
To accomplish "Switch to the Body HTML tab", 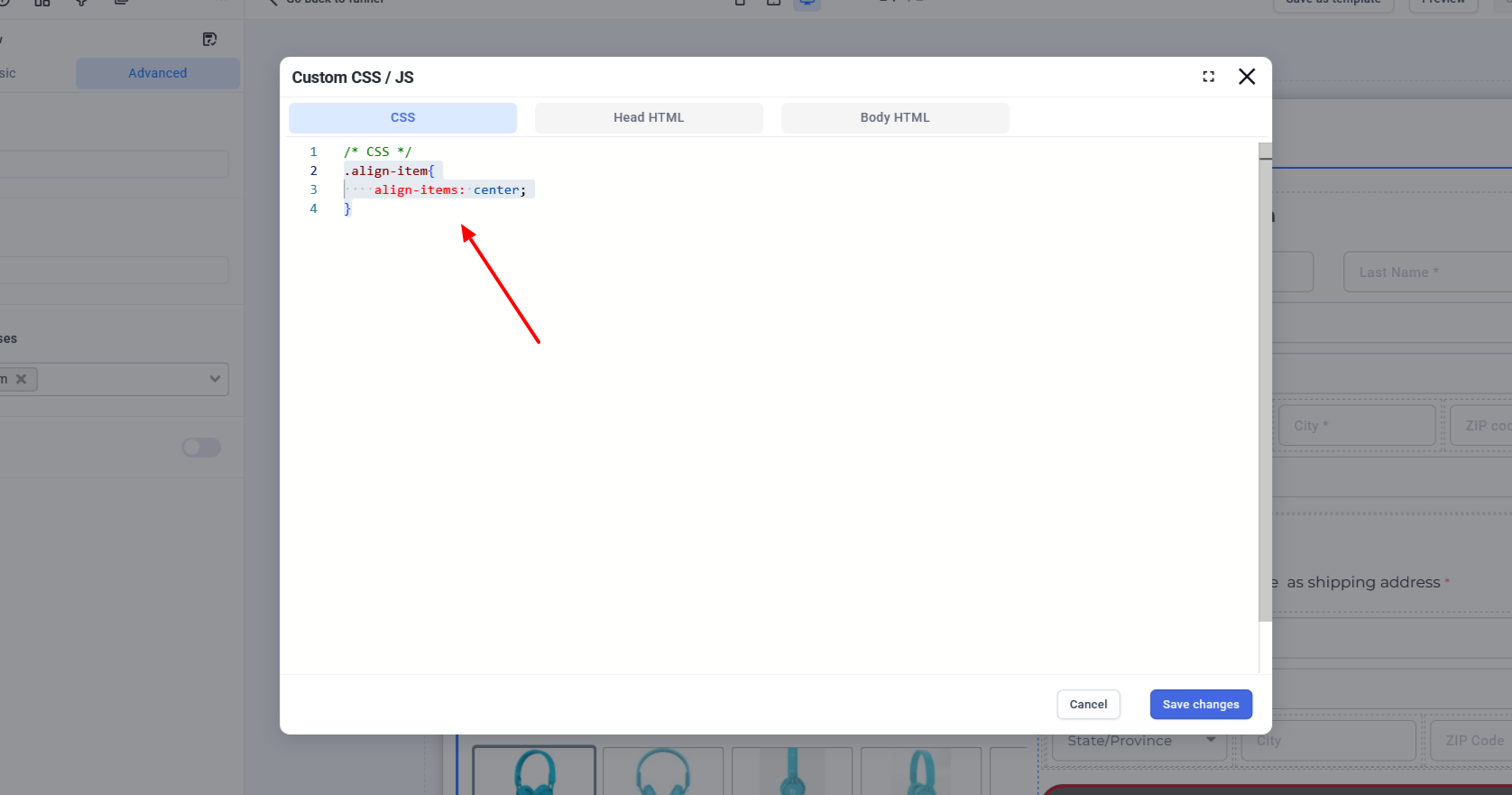I will [x=894, y=117].
